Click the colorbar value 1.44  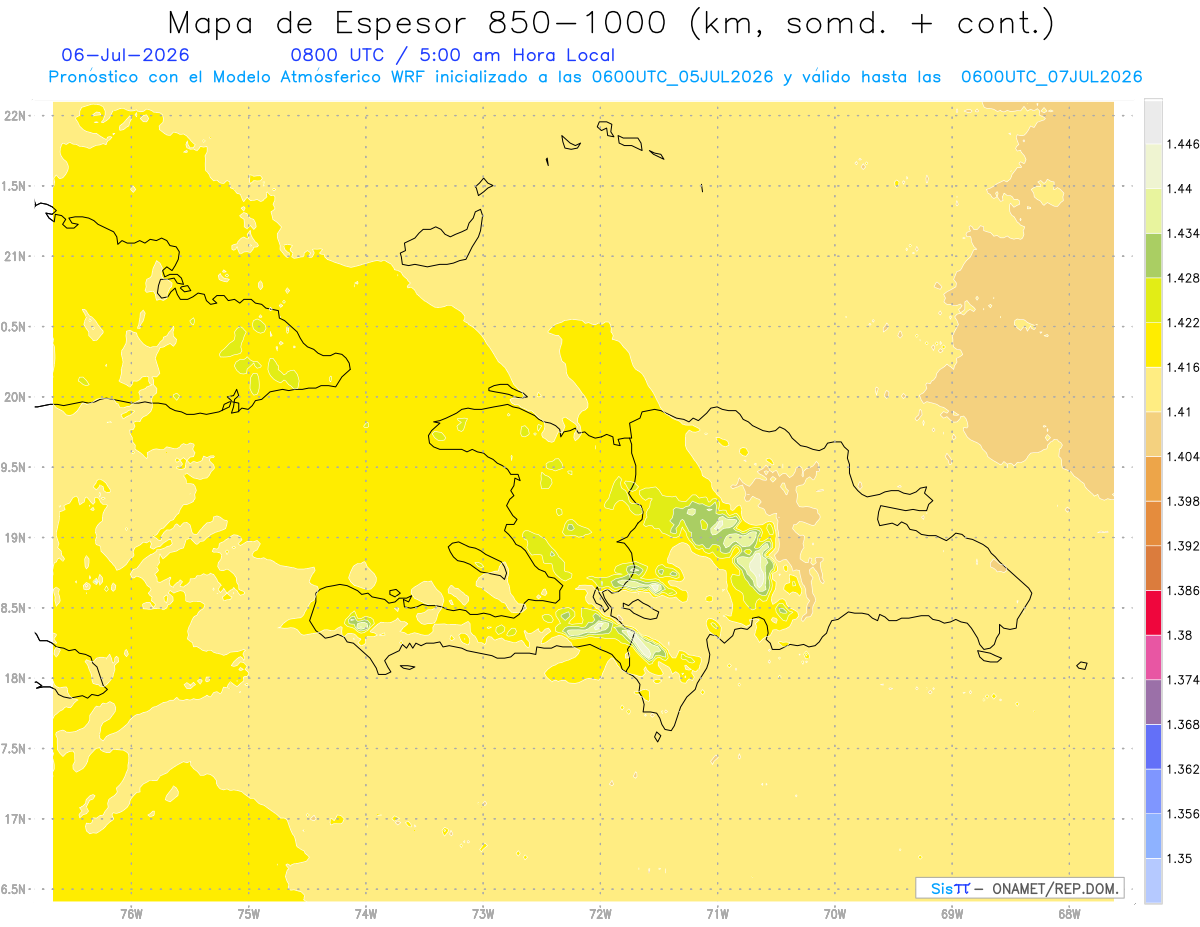[x=1179, y=188]
